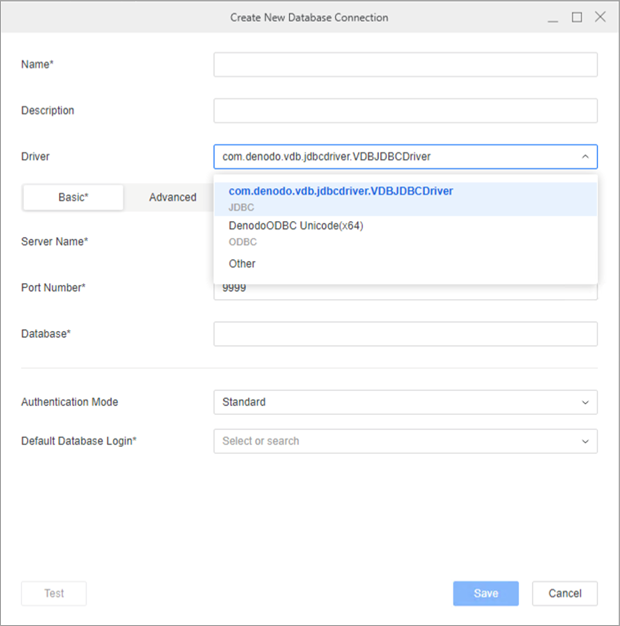Expand the Authentication Mode chevron arrow
Viewport: 620px width, 626px height.
click(585, 402)
